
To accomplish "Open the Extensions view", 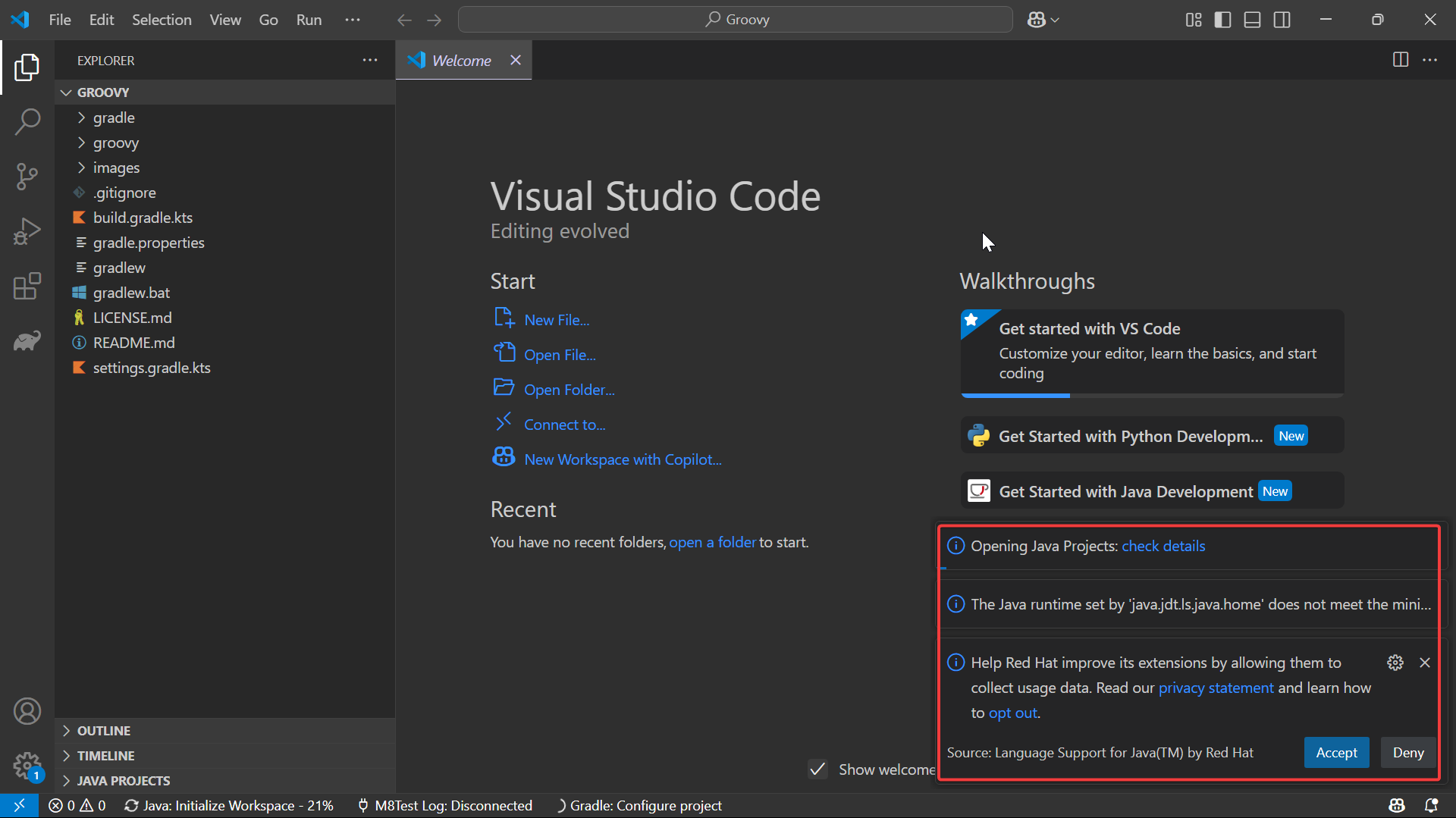I will click(27, 287).
